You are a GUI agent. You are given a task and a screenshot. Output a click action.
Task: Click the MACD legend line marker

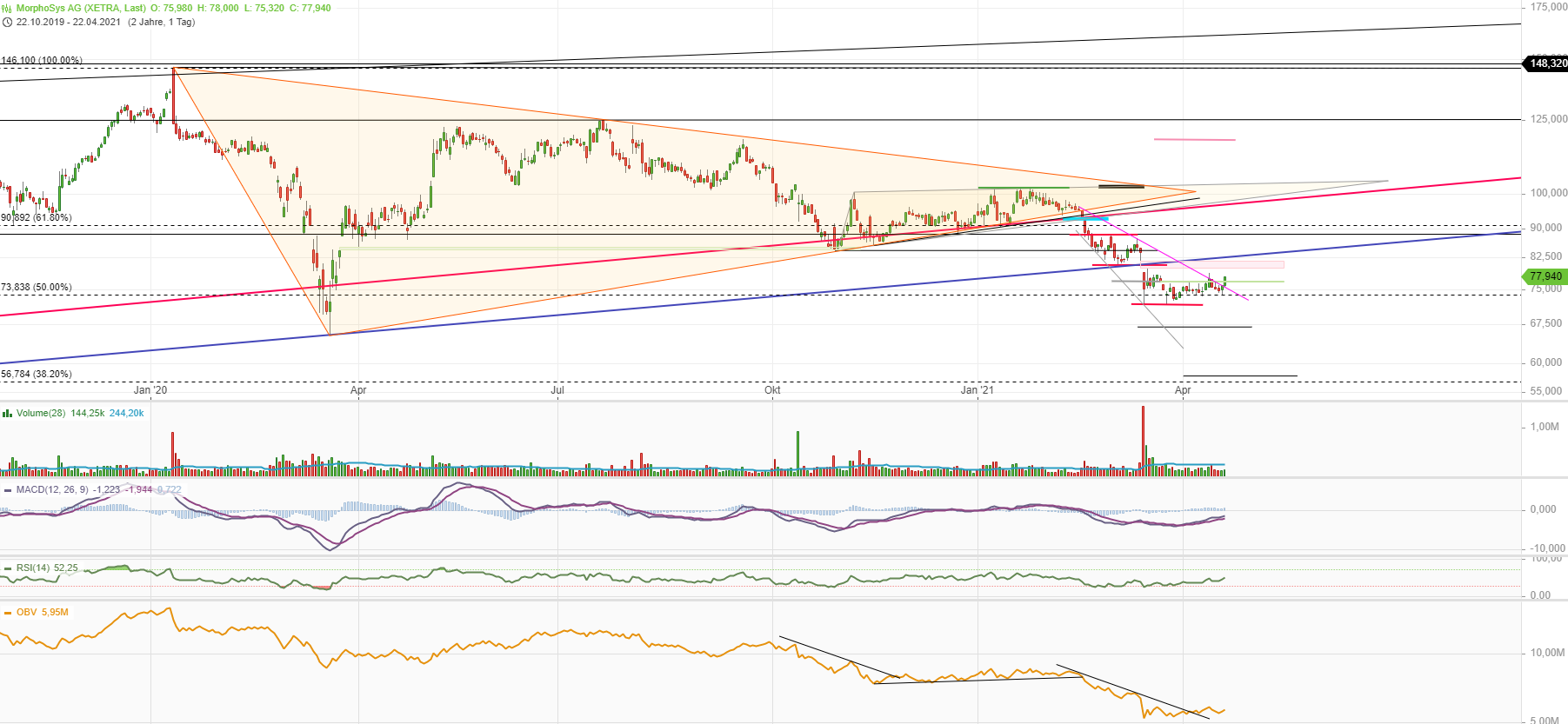click(7, 489)
